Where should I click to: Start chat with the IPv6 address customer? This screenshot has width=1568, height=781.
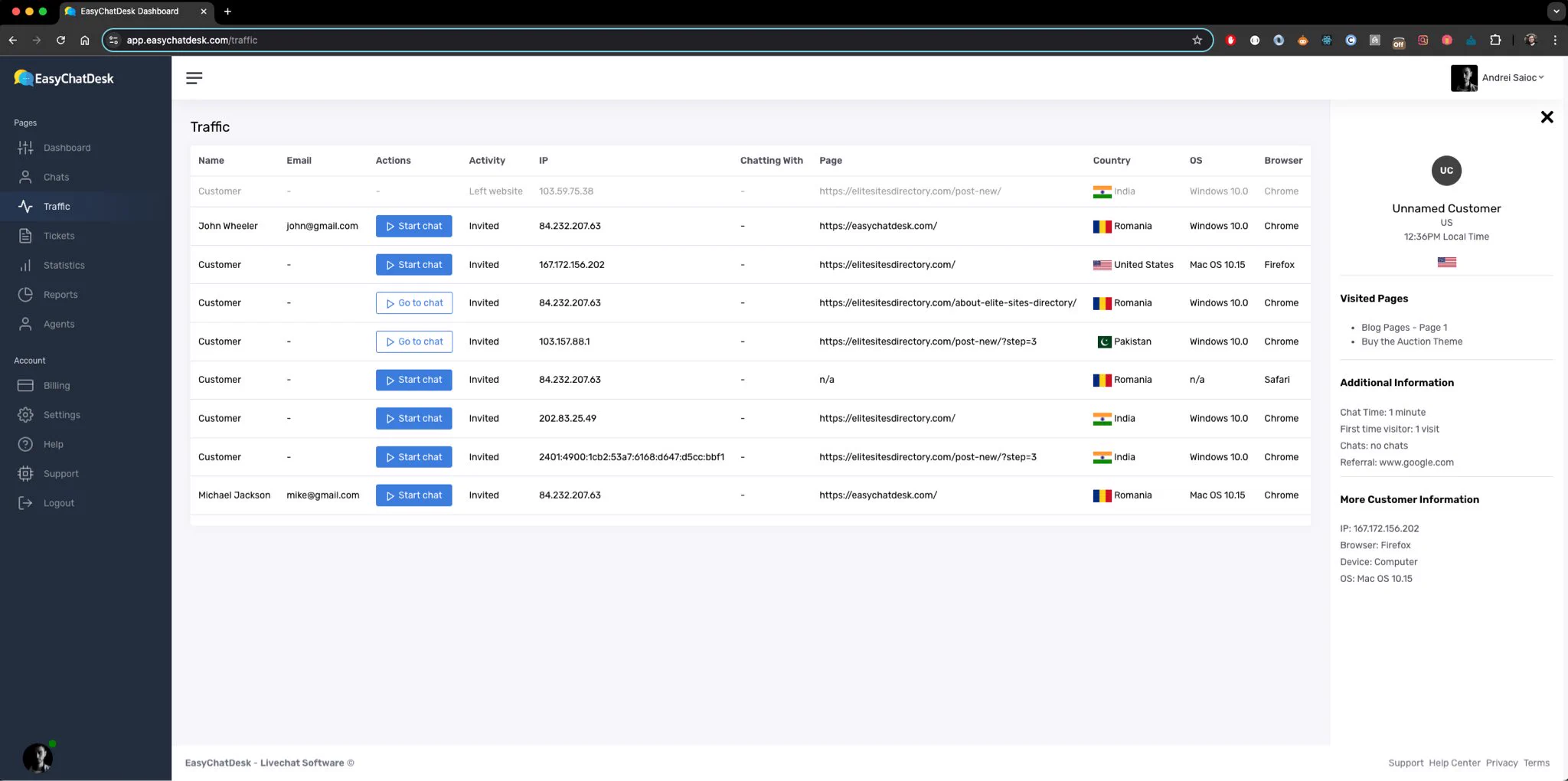pos(413,457)
